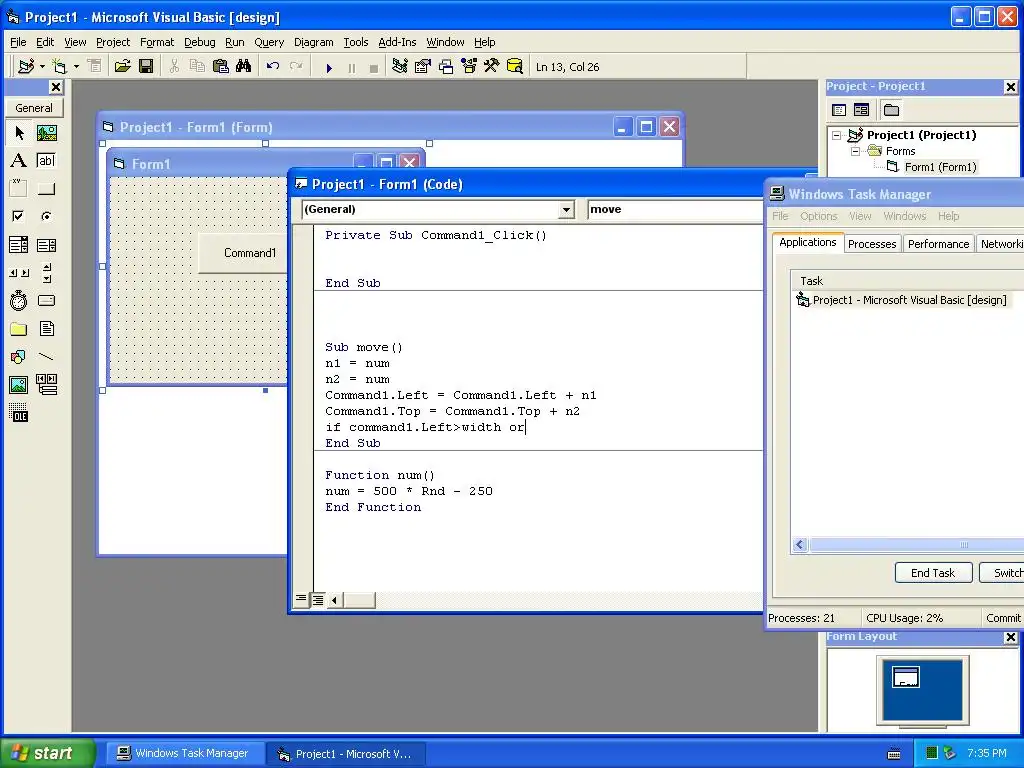Select the Timer tool
The width and height of the screenshot is (1024, 768).
click(19, 300)
